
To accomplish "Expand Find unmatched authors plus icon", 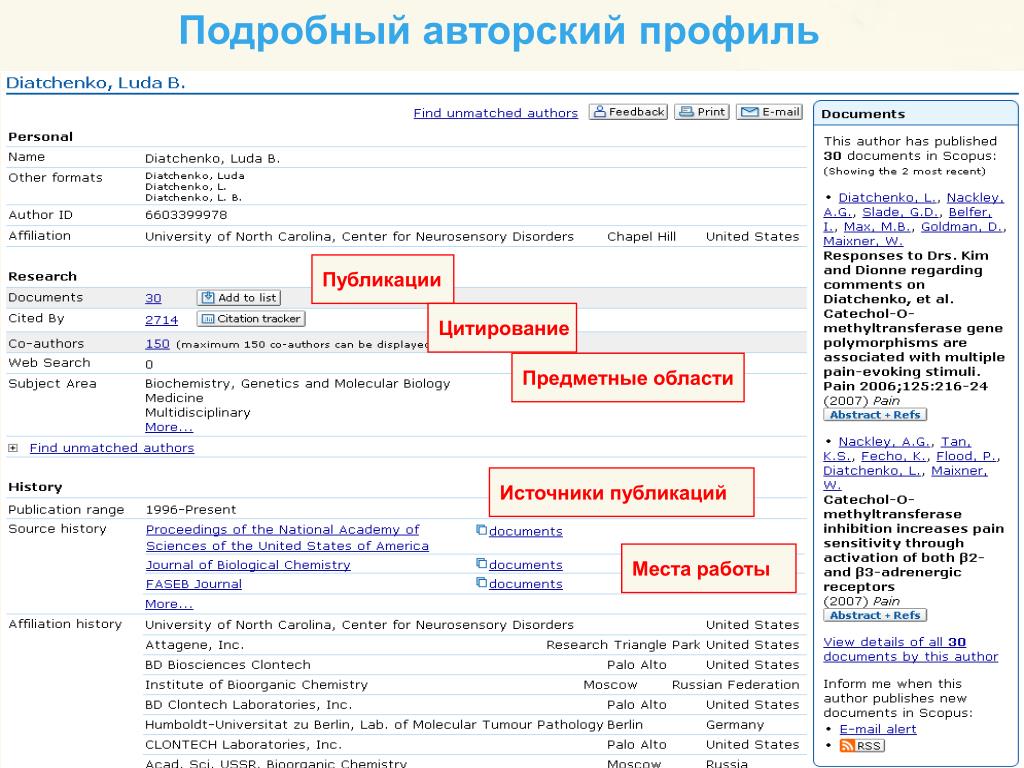I will click(13, 448).
